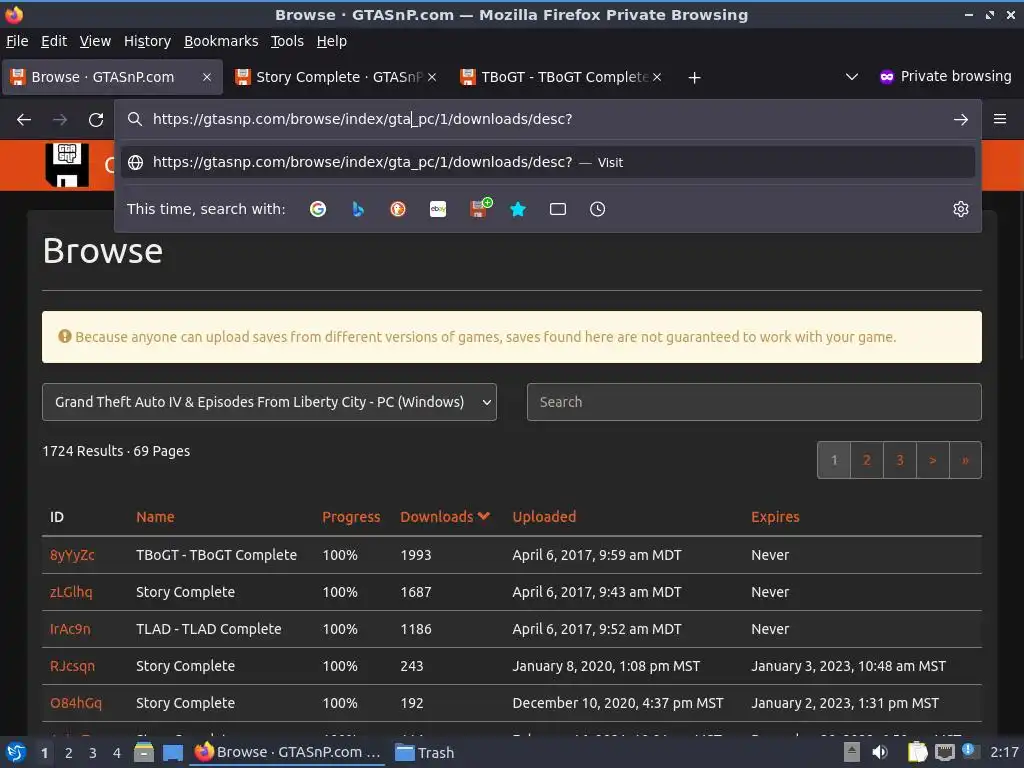Show desktop from taskbar icon
The image size is (1024, 768).
pos(172,752)
